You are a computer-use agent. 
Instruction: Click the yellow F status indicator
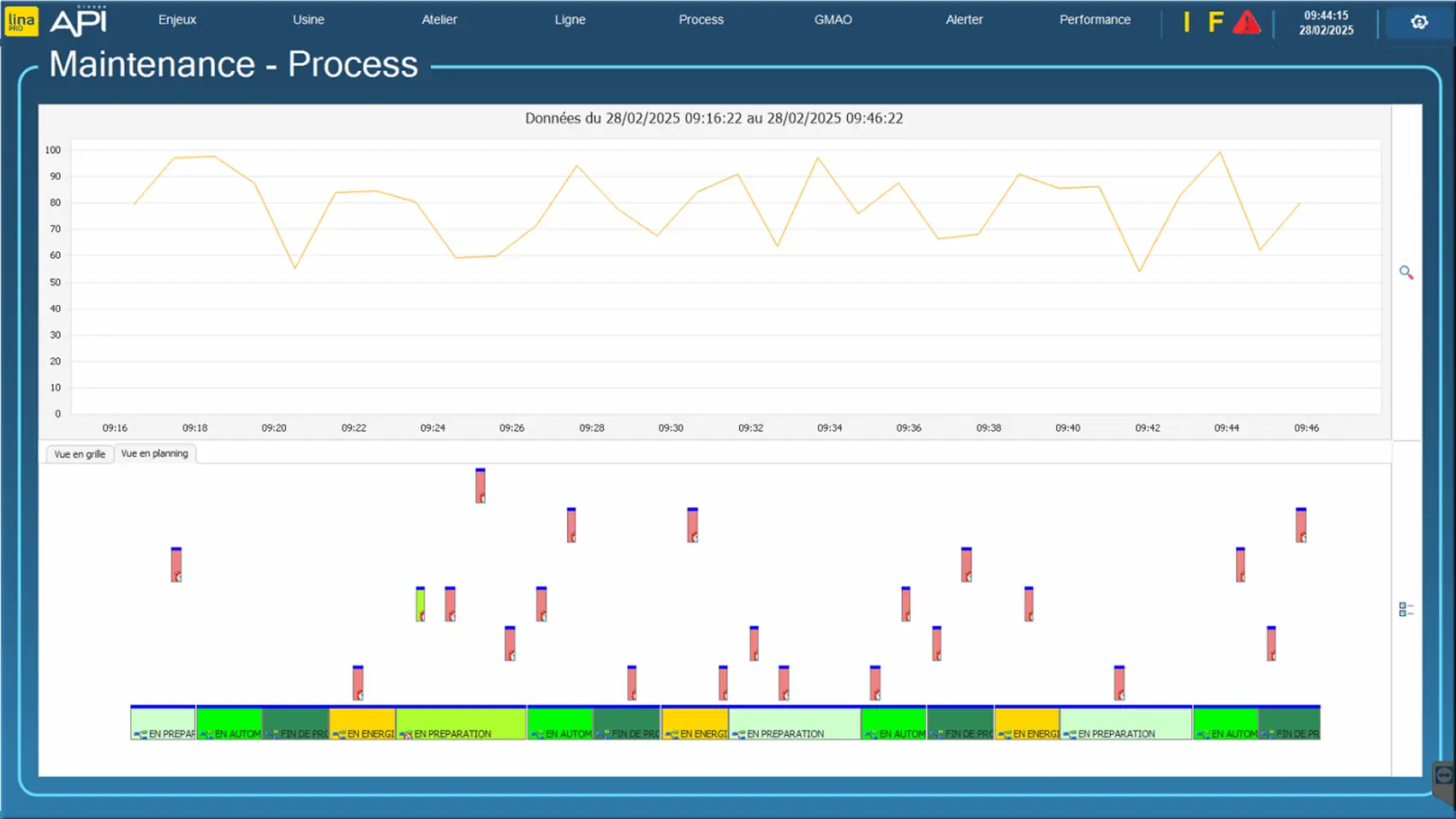(1215, 22)
